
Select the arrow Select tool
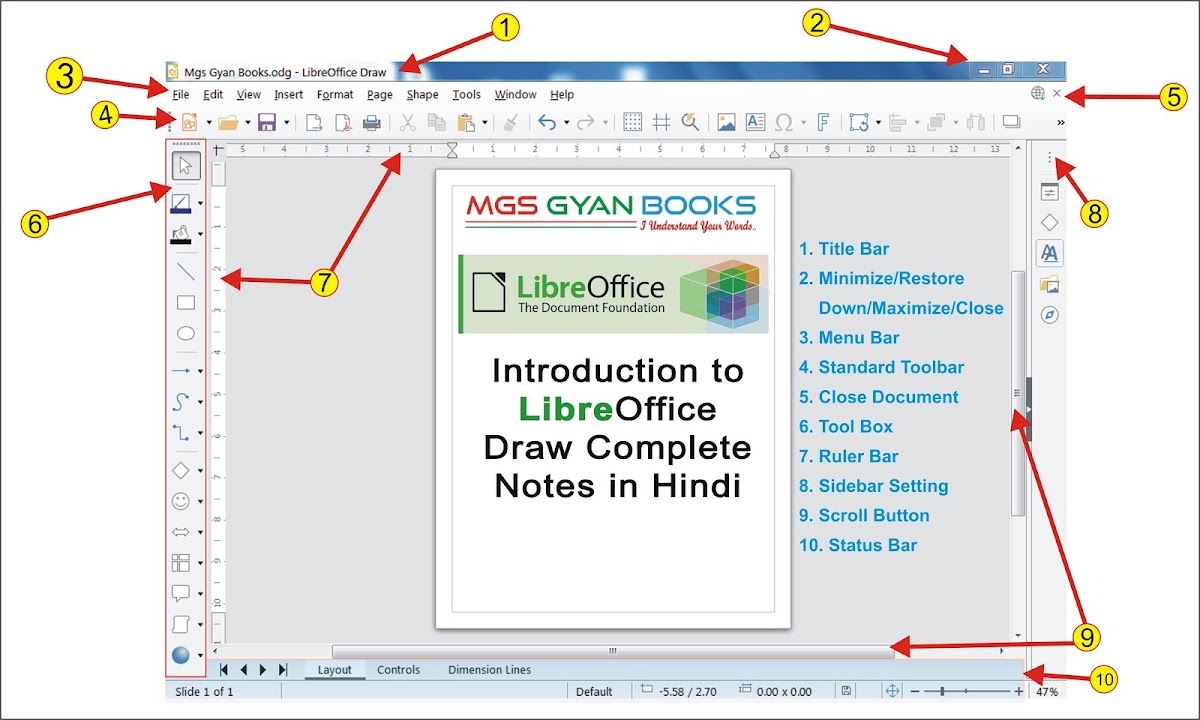(x=185, y=166)
